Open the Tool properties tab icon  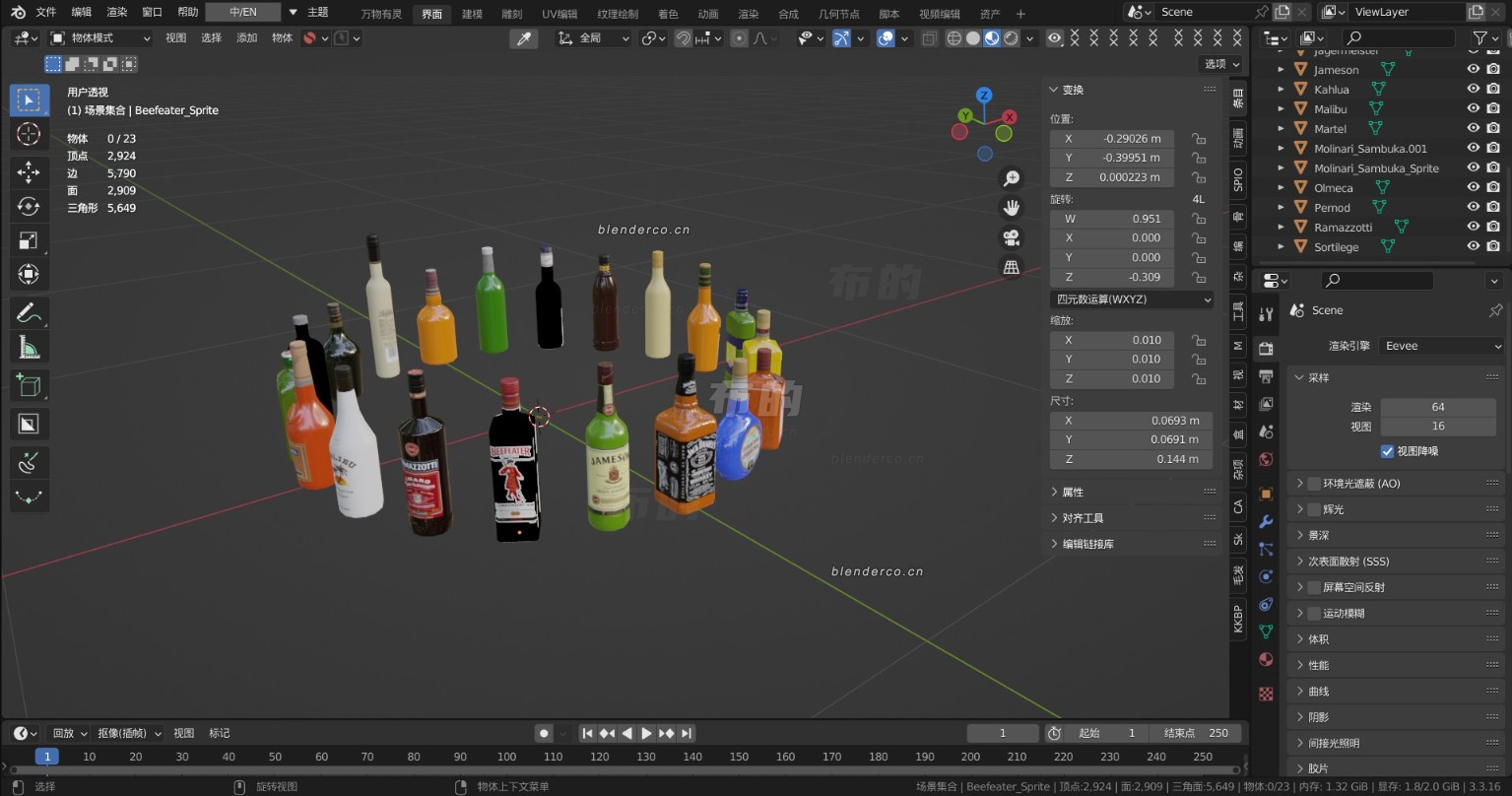pos(1267,313)
